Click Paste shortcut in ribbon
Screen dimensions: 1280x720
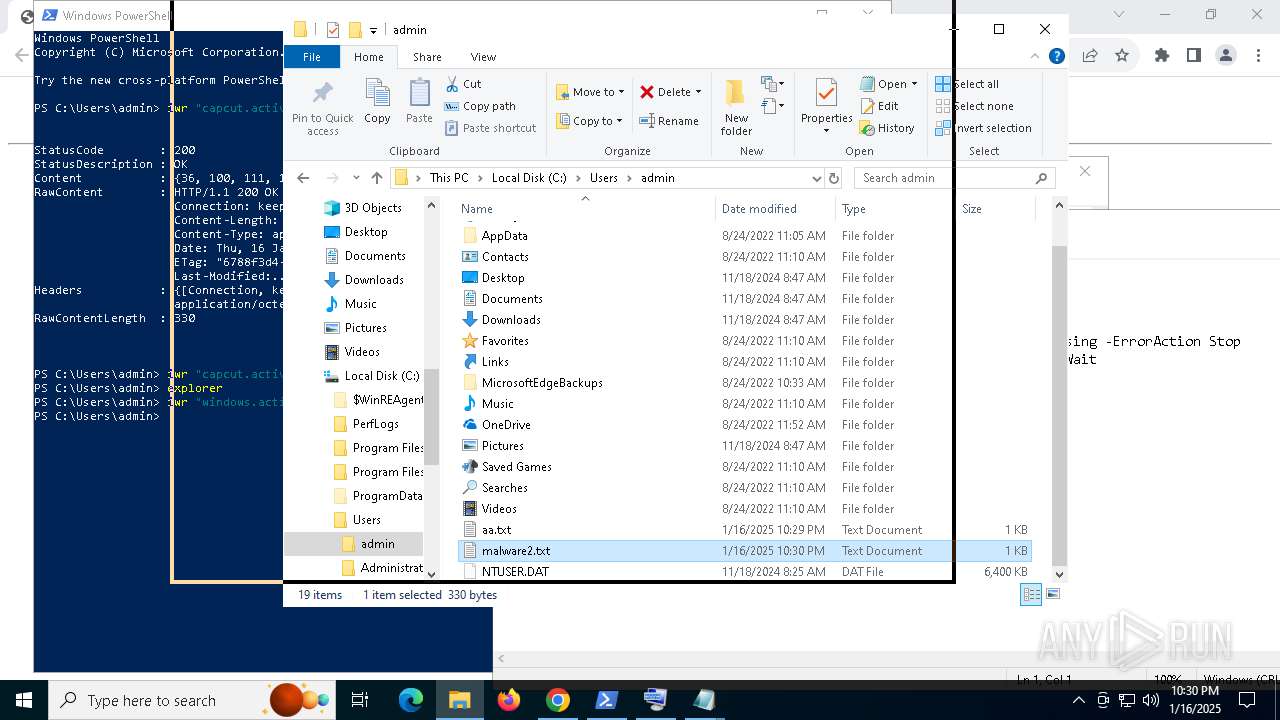point(490,128)
